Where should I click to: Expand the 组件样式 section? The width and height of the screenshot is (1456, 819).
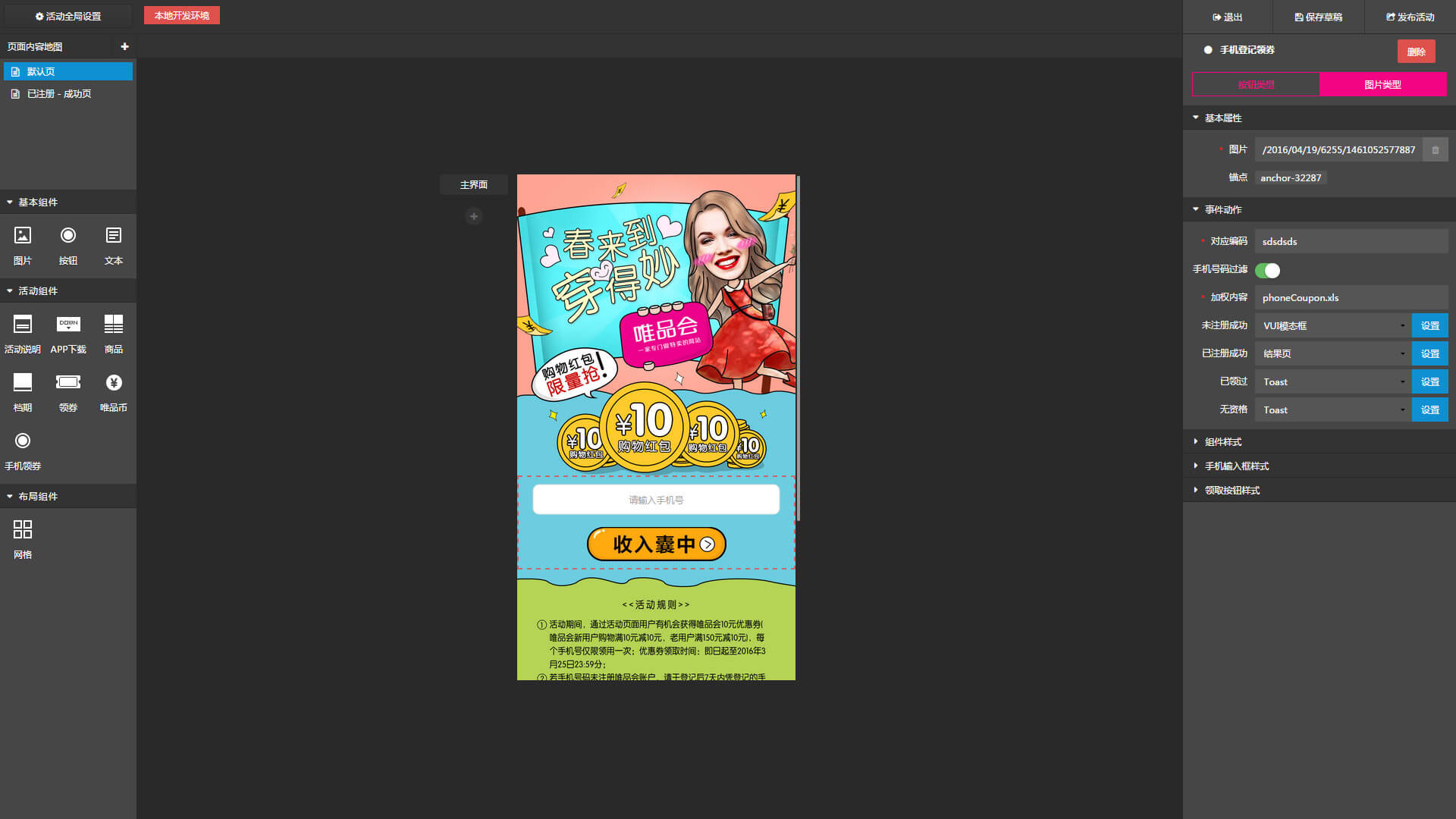(1319, 441)
